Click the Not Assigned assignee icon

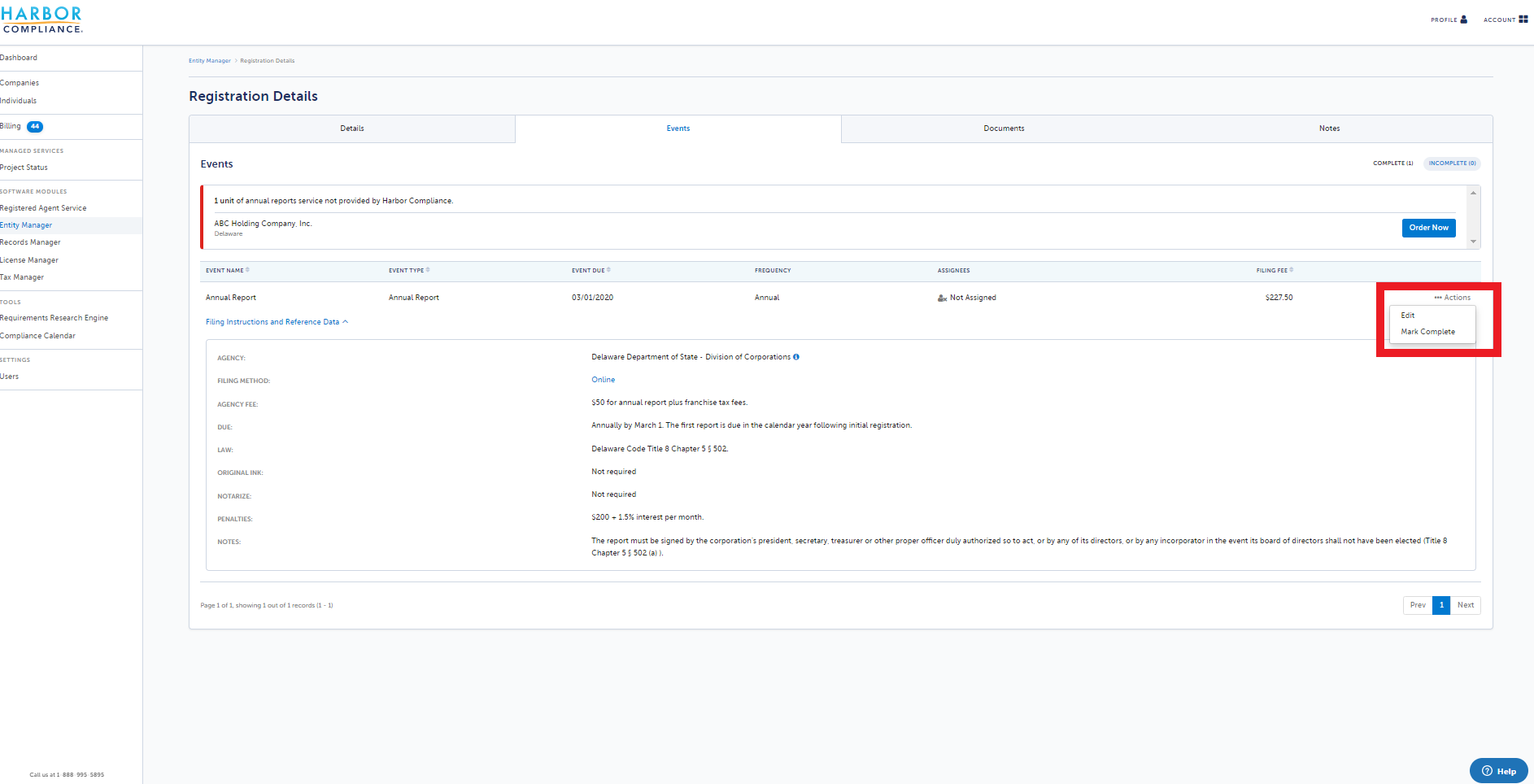point(942,298)
